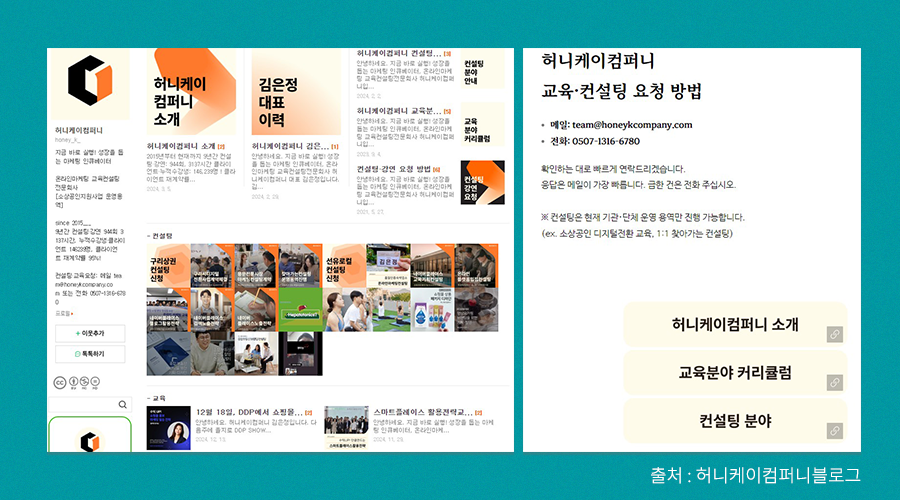Click the link icon on 컨설팅 분야
This screenshot has height=500, width=900.
pyautogui.click(x=834, y=431)
